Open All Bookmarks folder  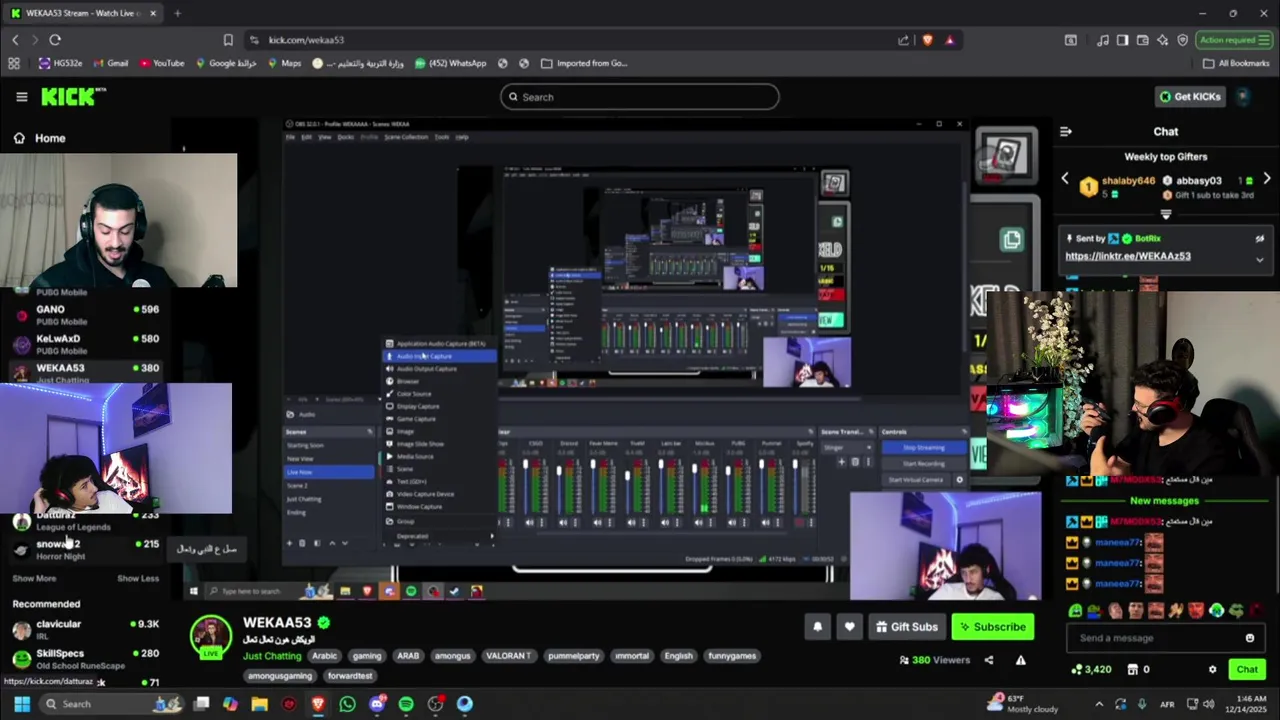(x=1236, y=63)
